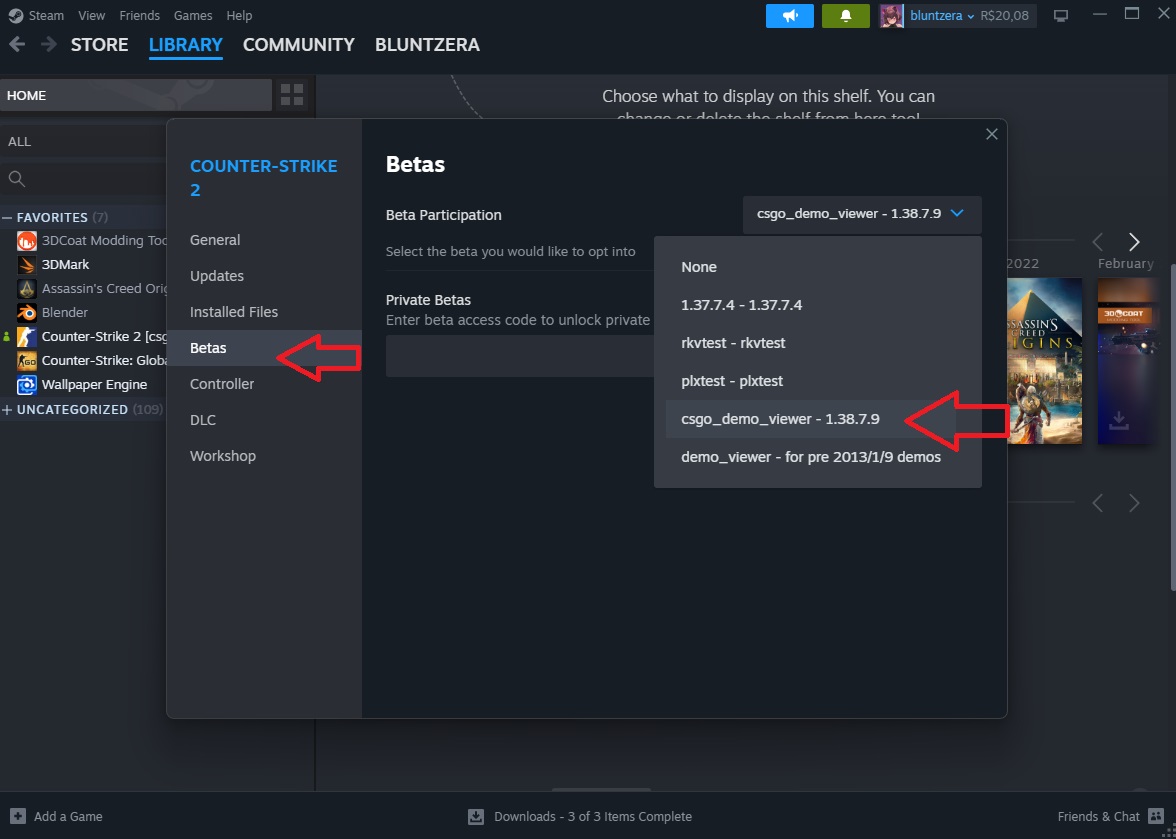
Task: Click the Assassin's Creed Origins cover thumbnail
Action: [x=1044, y=361]
